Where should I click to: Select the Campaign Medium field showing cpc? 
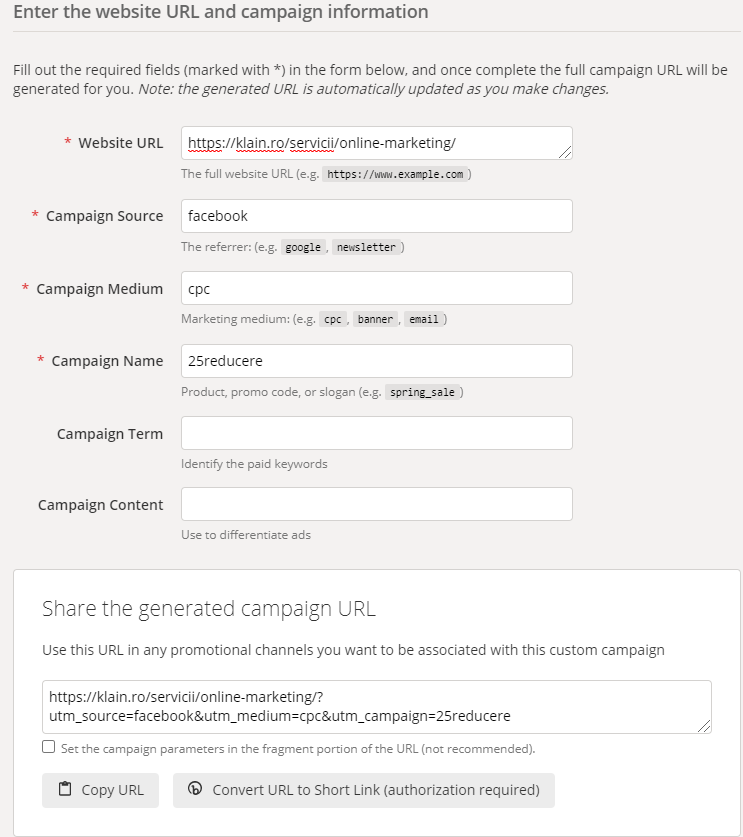(x=376, y=288)
